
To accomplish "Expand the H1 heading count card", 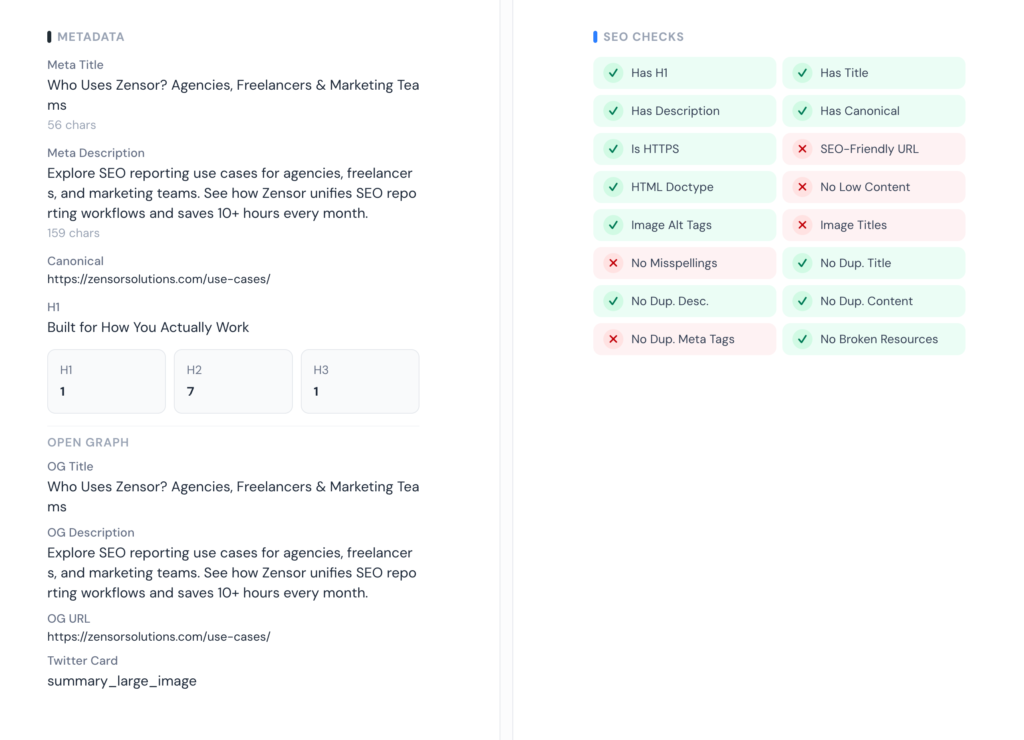I will (106, 381).
